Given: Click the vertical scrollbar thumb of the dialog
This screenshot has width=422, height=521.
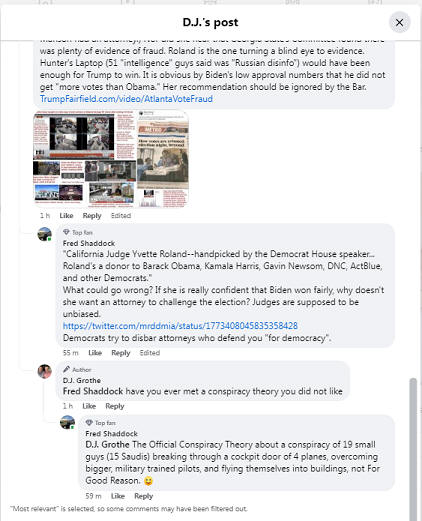Looking at the screenshot, I should (x=413, y=449).
